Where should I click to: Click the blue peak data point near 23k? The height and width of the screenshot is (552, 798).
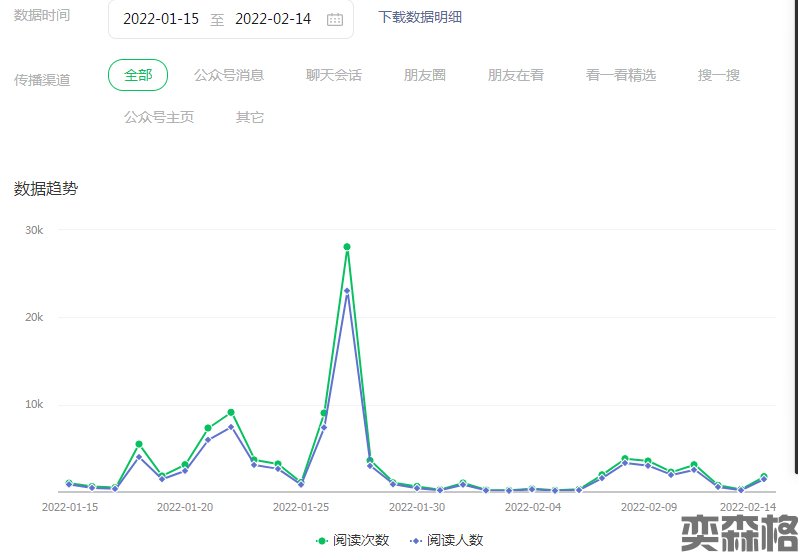pyautogui.click(x=347, y=291)
